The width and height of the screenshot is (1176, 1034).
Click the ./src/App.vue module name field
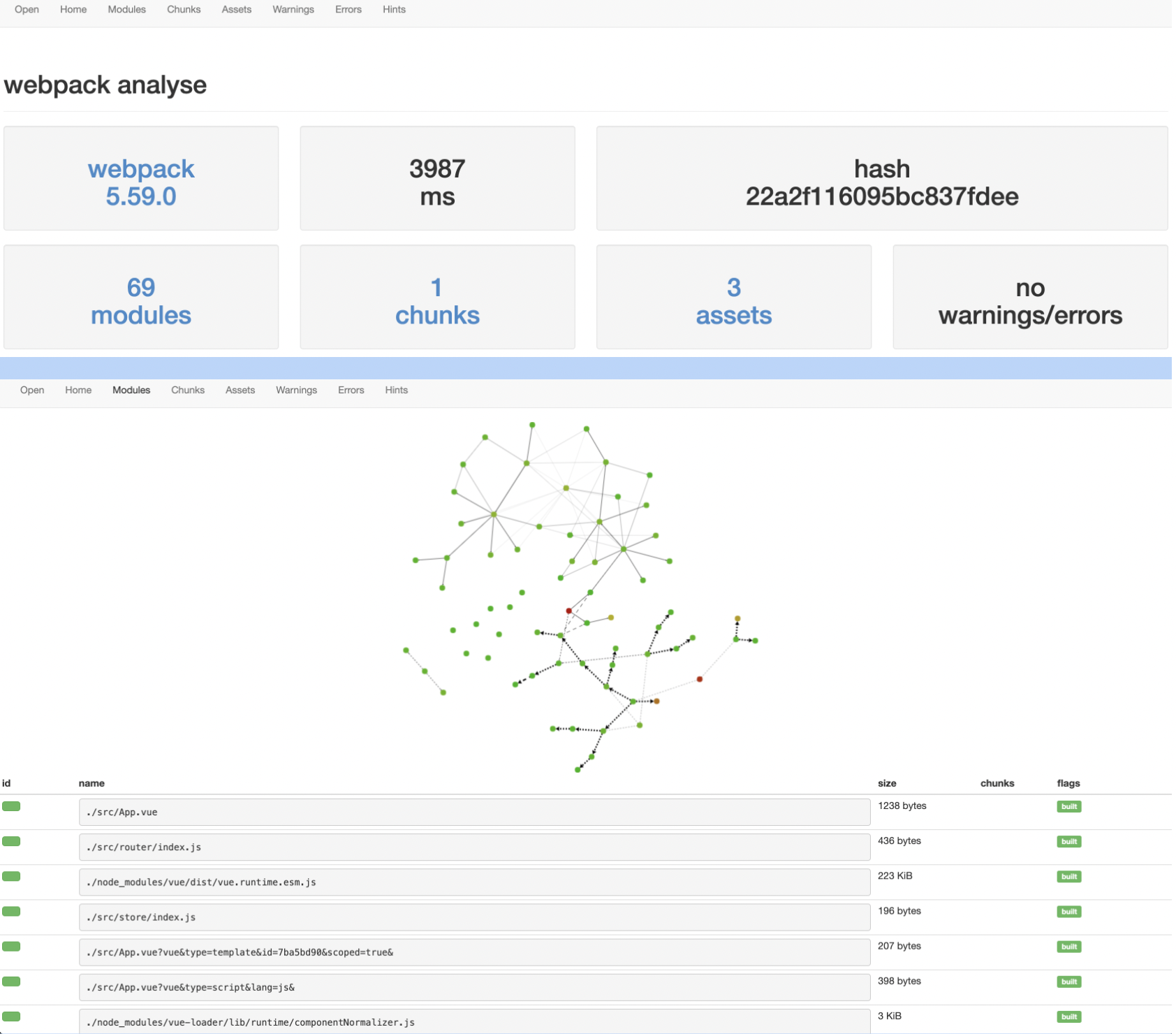pyautogui.click(x=474, y=813)
